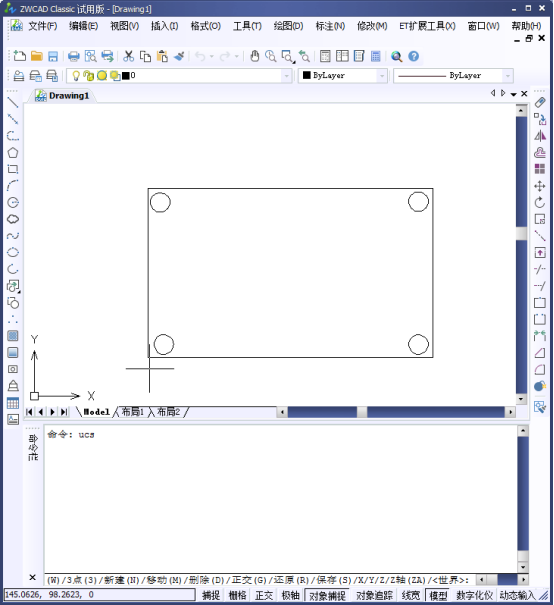
Task: Click the 极轴 polar status button
Action: click(291, 595)
